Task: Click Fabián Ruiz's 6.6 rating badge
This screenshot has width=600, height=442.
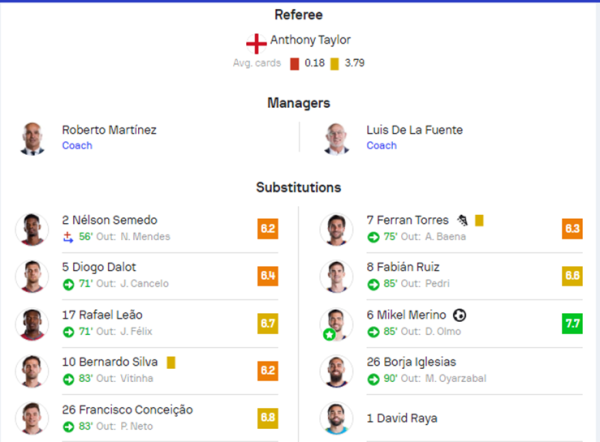Action: coord(572,276)
